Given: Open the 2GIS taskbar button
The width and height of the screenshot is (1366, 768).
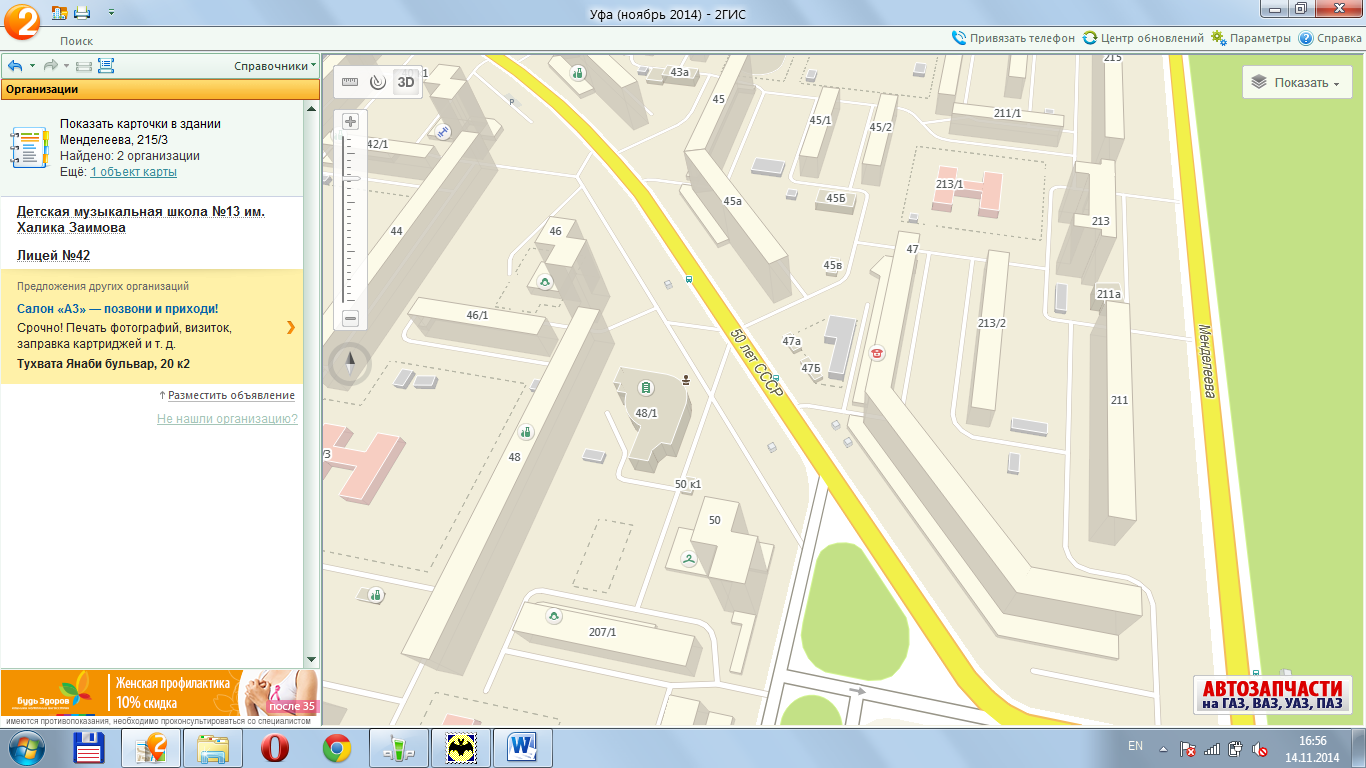Looking at the screenshot, I should (150, 748).
